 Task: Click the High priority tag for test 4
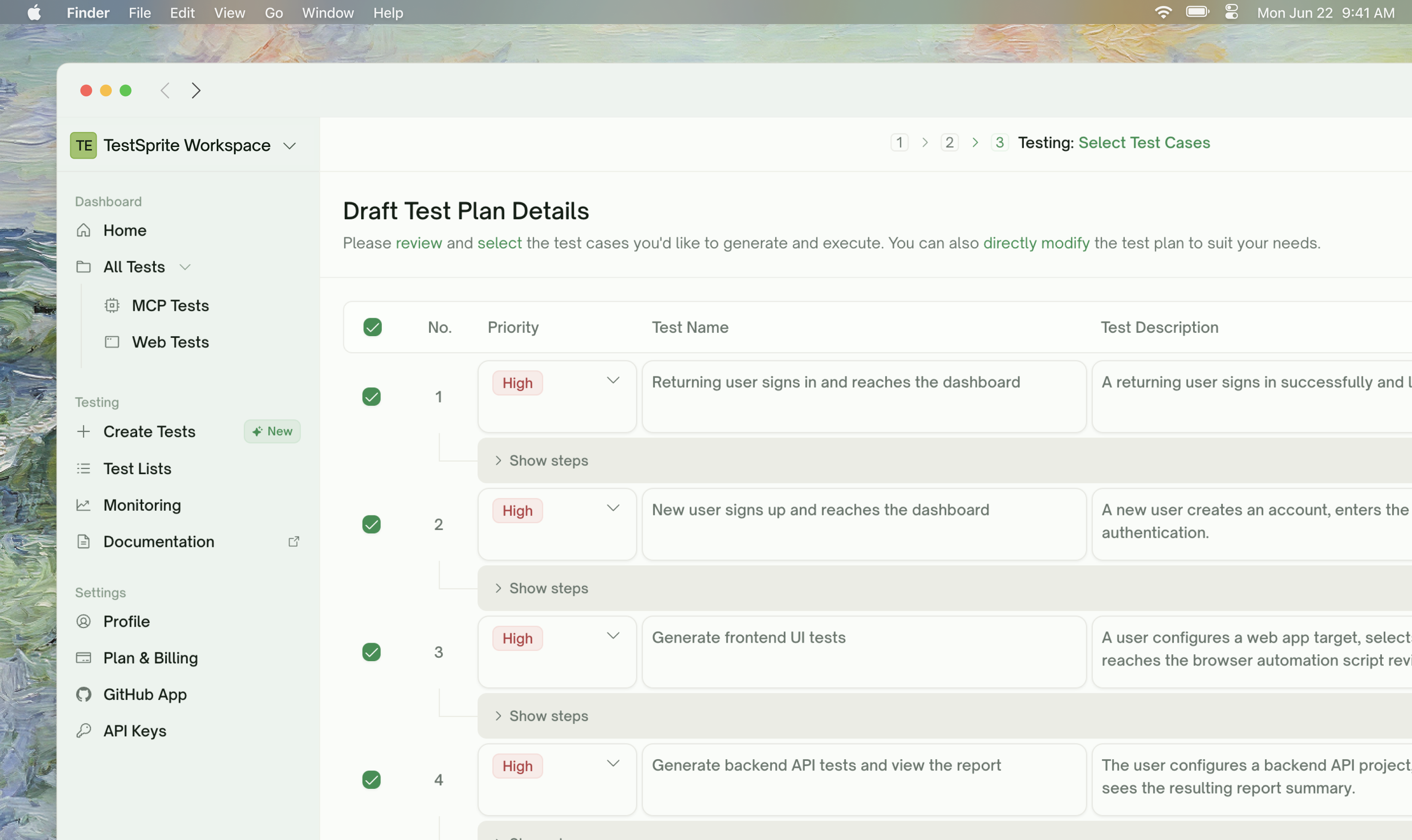pyautogui.click(x=518, y=766)
